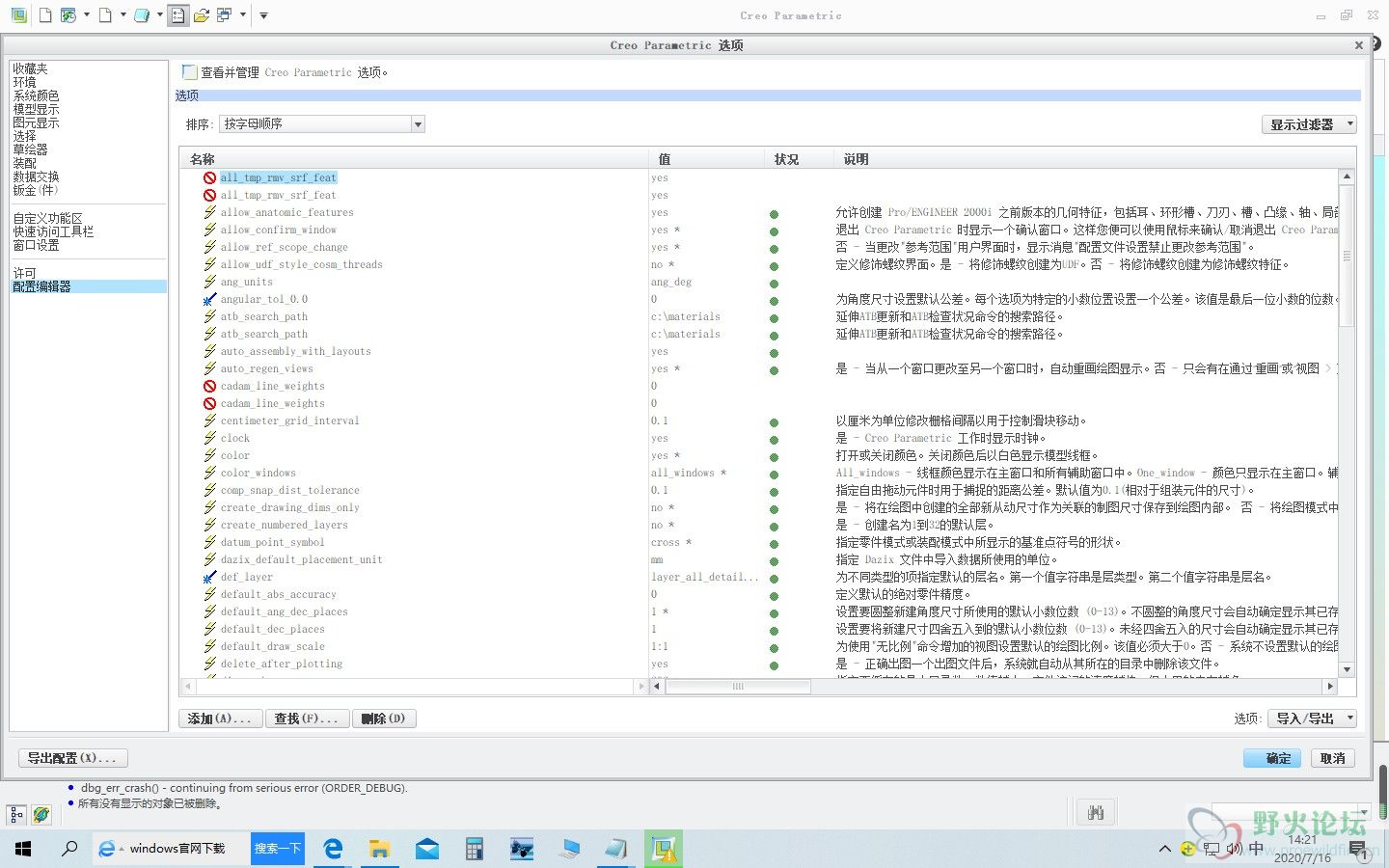The width and height of the screenshot is (1389, 868).
Task: Select the centimeter_grid_interval option row
Action: click(289, 420)
